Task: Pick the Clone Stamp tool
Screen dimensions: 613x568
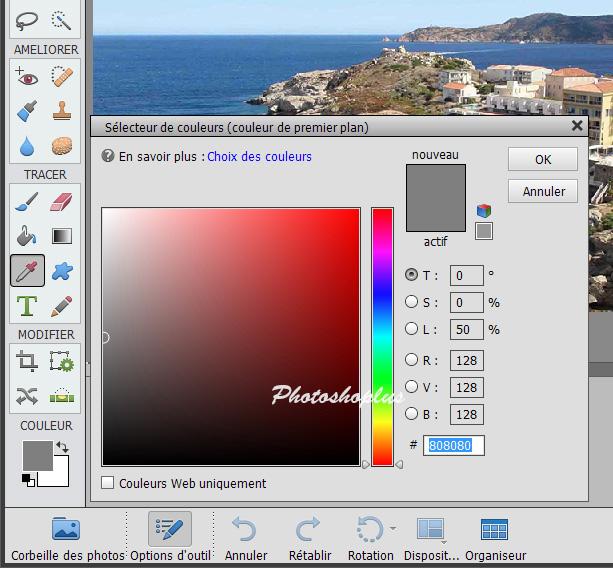Action: click(62, 111)
